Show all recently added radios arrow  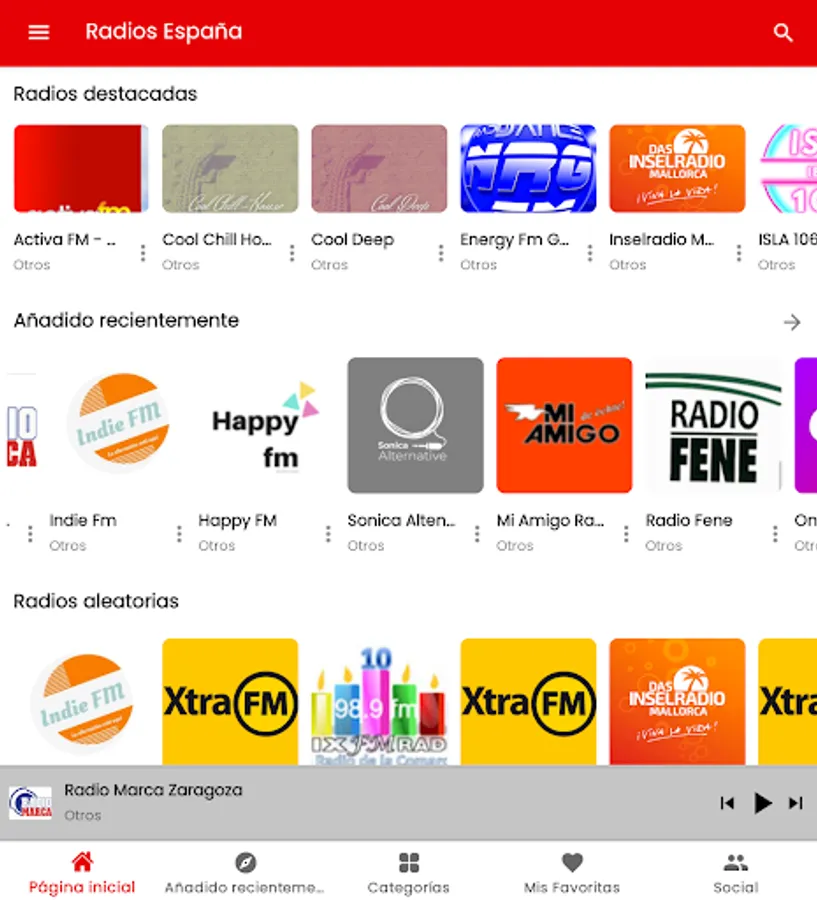792,322
